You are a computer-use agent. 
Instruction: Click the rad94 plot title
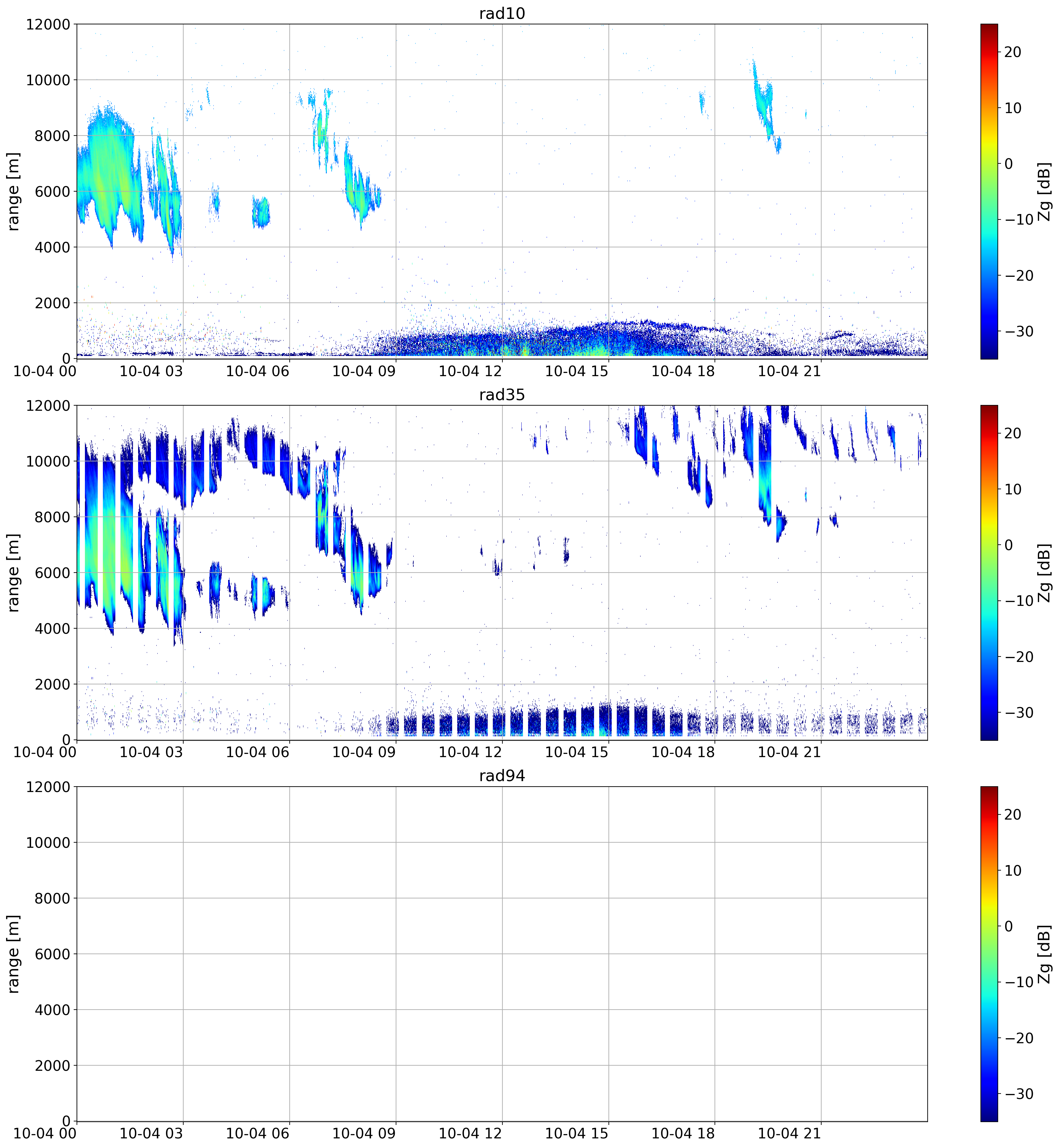point(502,775)
